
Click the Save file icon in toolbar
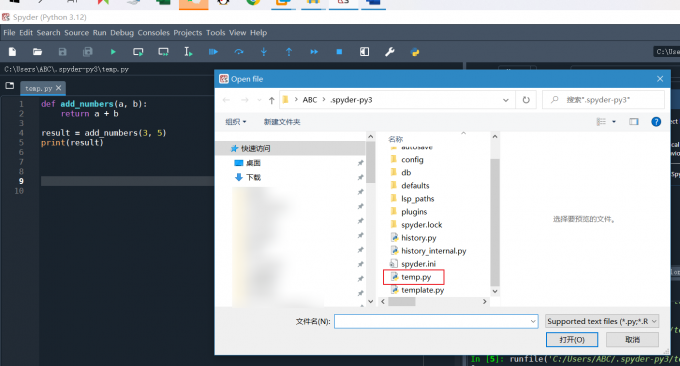coord(62,52)
